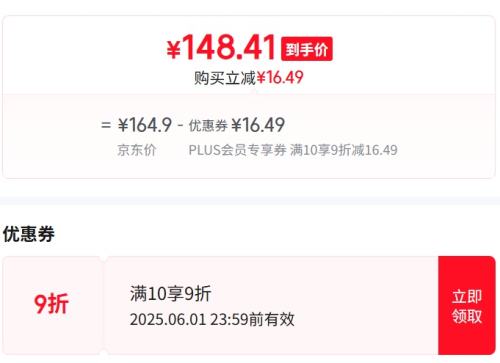Open the PLUS会员专享券 description

238,150
